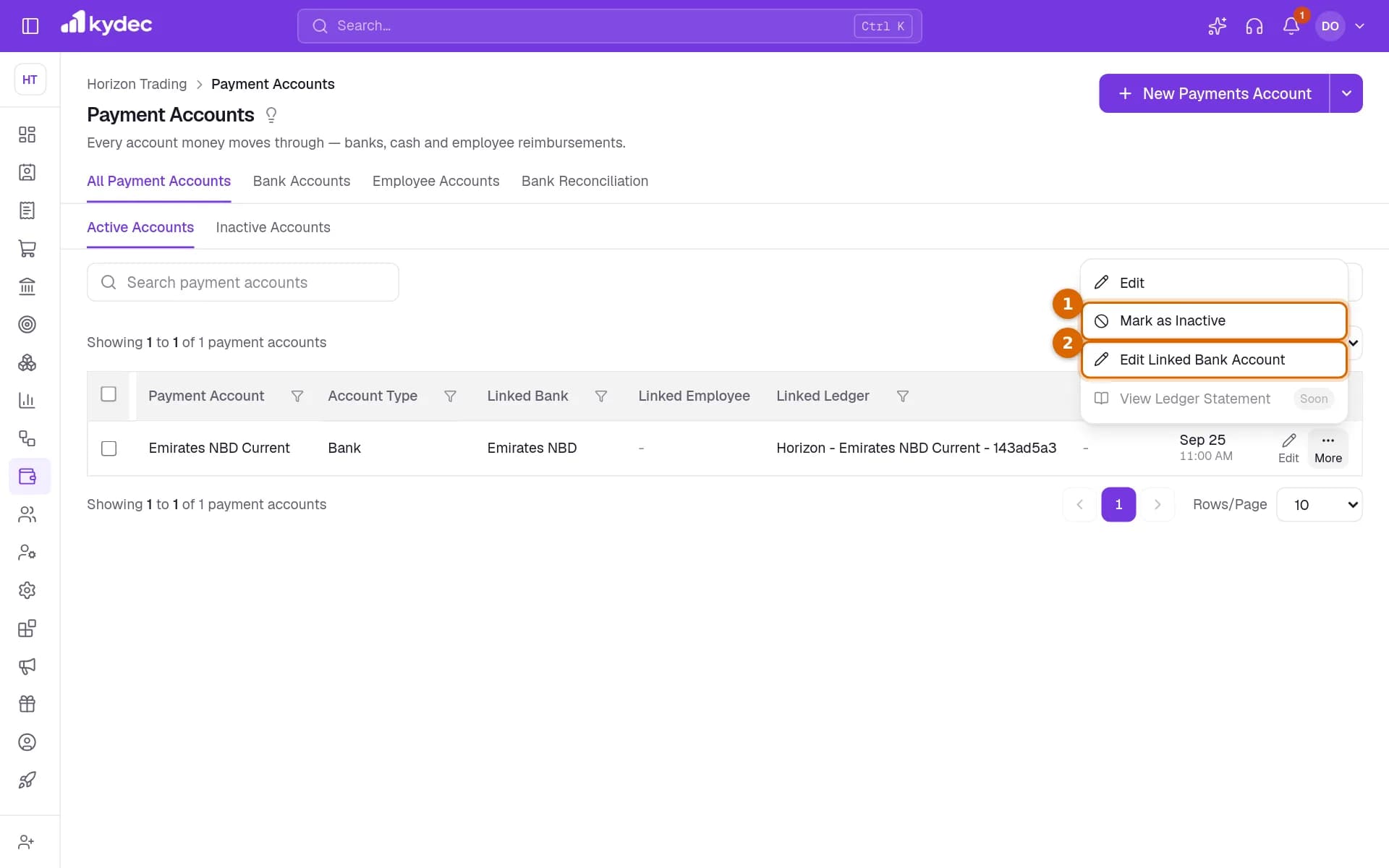The width and height of the screenshot is (1389, 868).
Task: Open the Payment Account column filter
Action: click(x=297, y=396)
